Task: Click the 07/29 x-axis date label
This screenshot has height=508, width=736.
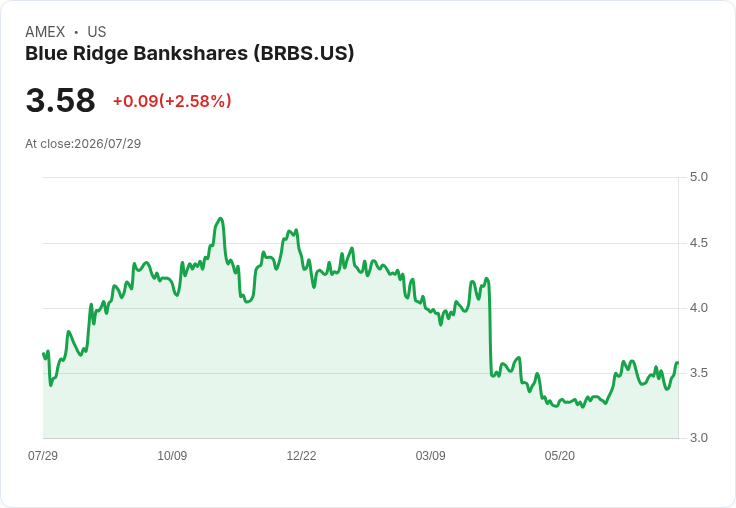Action: [43, 456]
